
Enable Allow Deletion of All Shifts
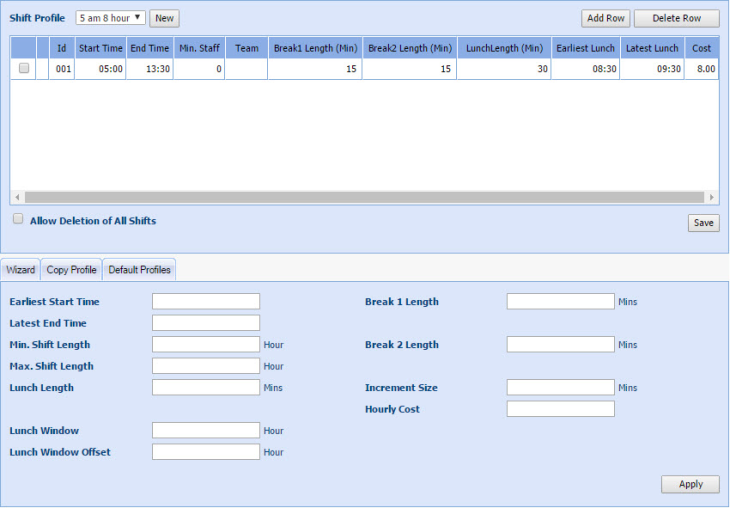pos(17,219)
